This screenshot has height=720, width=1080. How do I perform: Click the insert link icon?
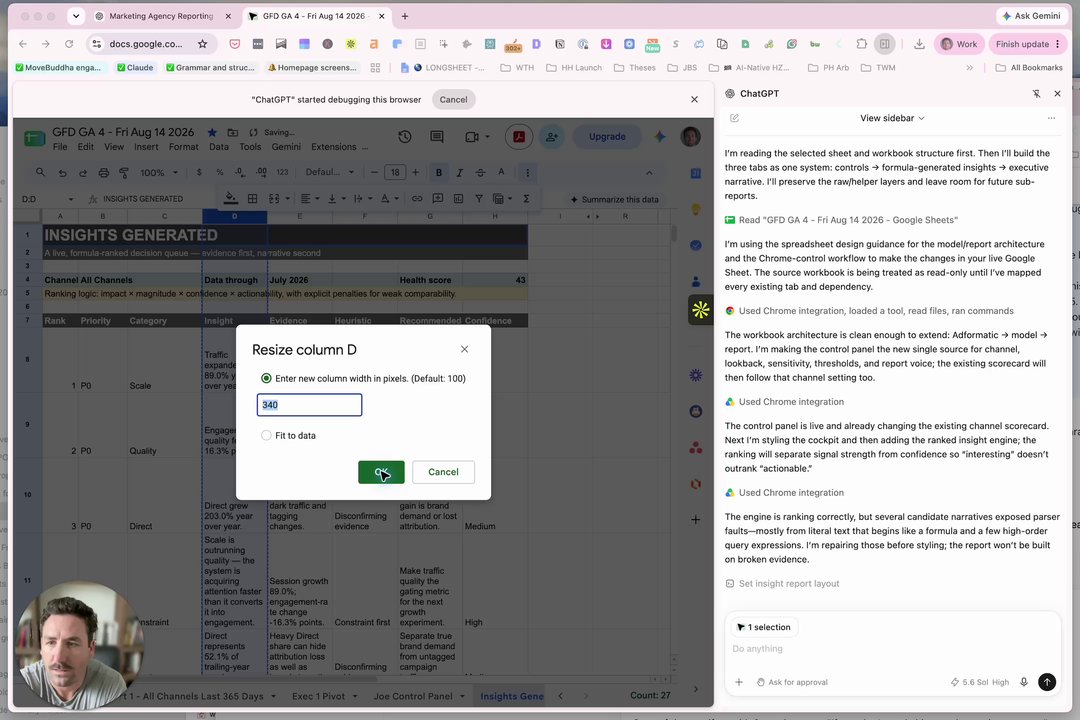click(417, 198)
